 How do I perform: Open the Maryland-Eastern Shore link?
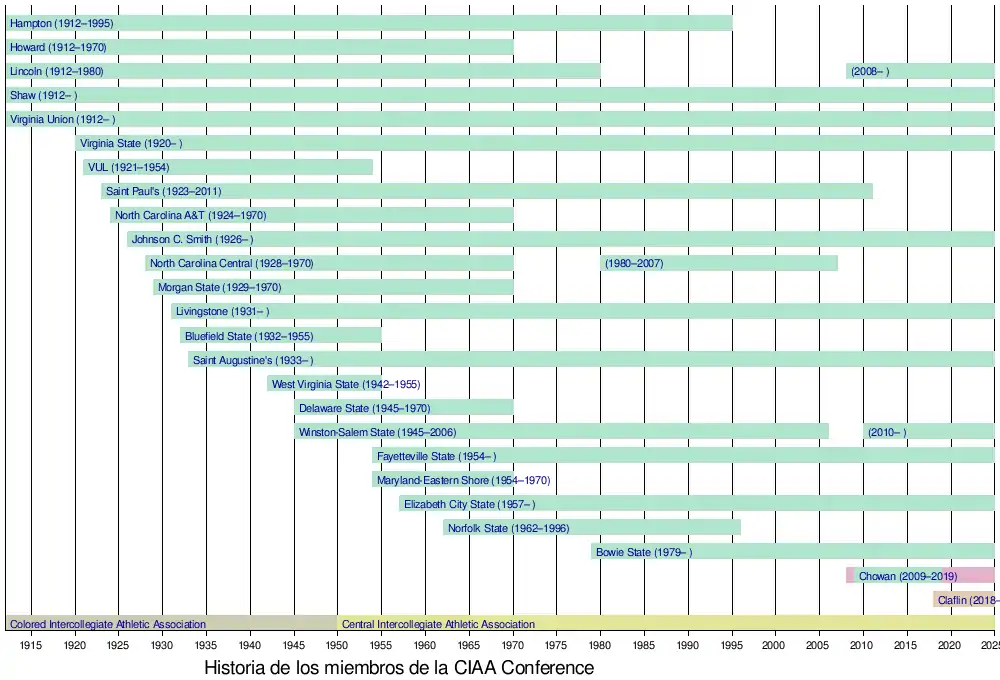click(x=463, y=480)
